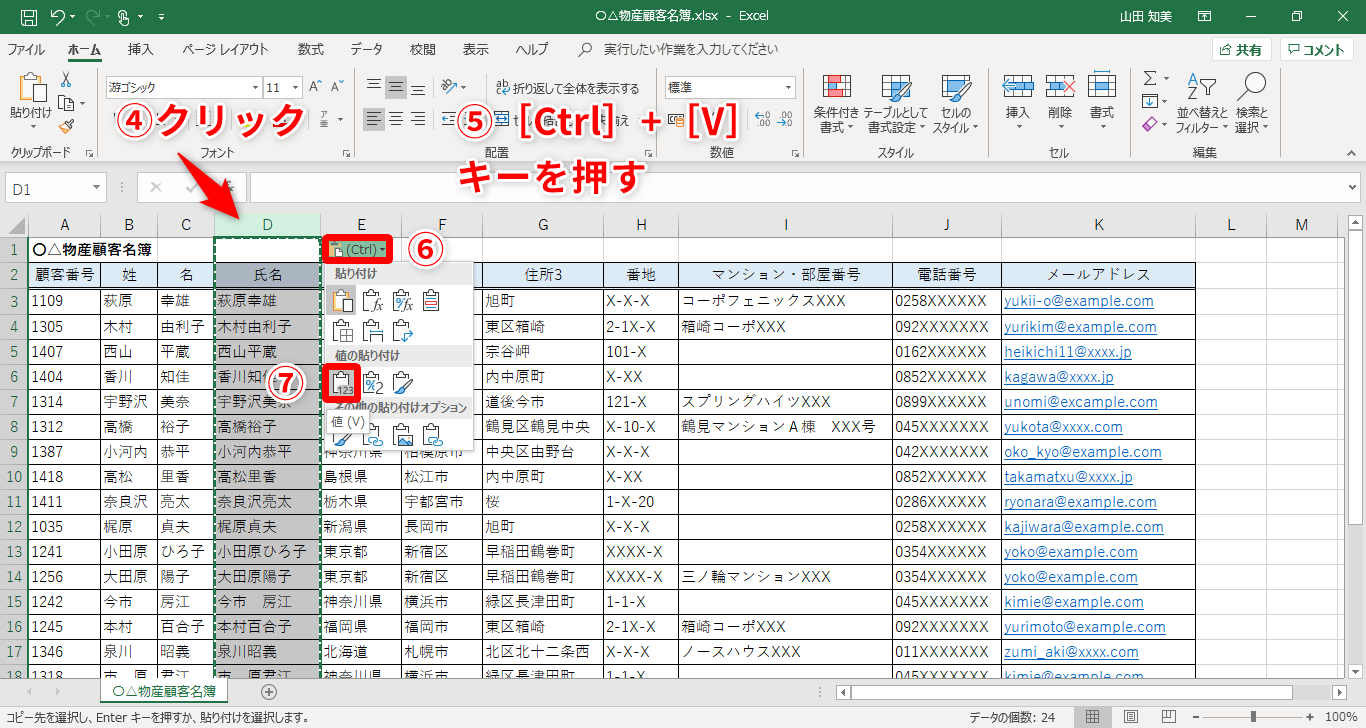Open the number format dropdown (標準)
This screenshot has width=1366, height=728.
click(788, 87)
